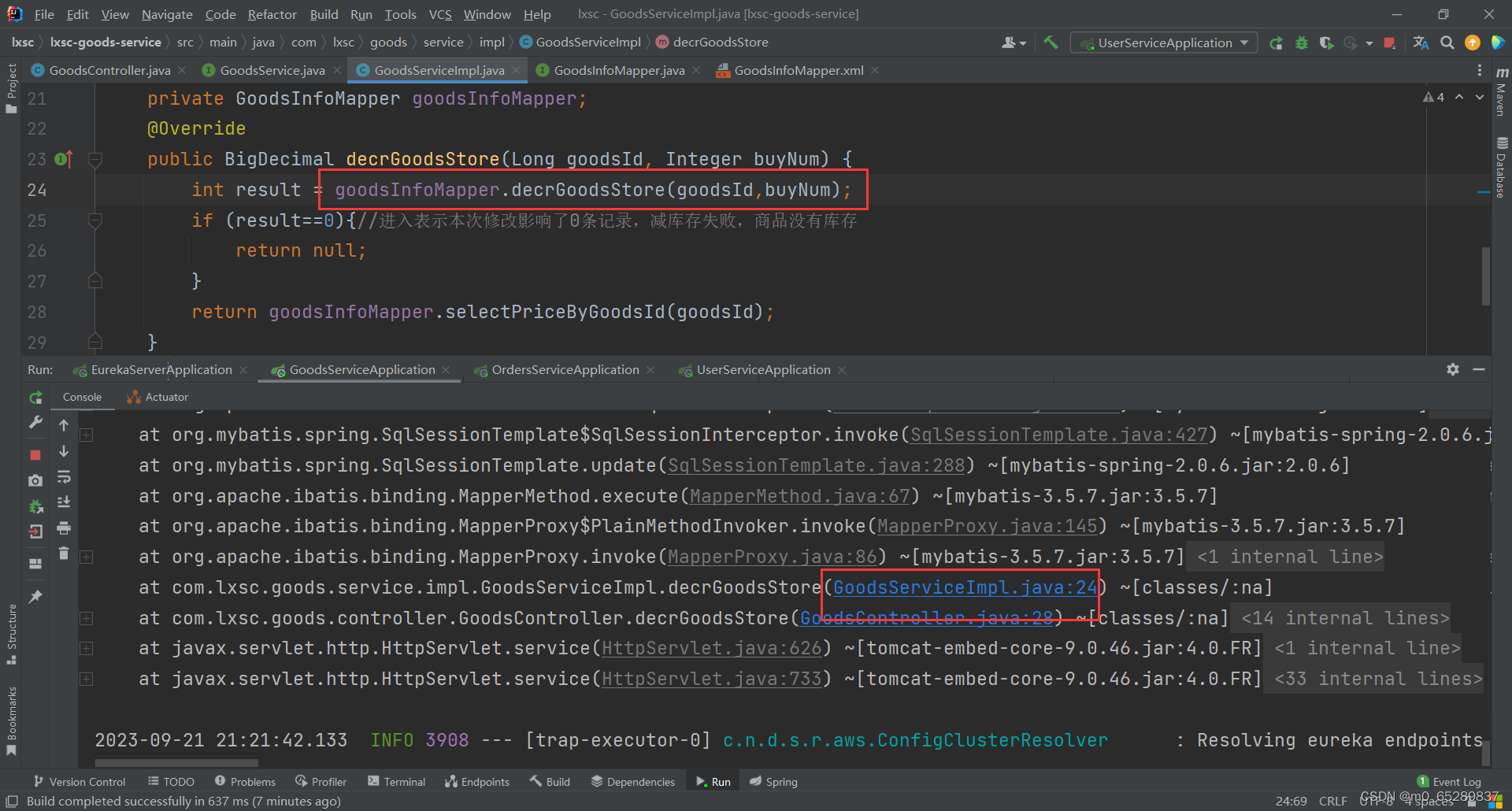Screen dimensions: 1512x811
Task: Pin the Run tab
Action: point(35,597)
